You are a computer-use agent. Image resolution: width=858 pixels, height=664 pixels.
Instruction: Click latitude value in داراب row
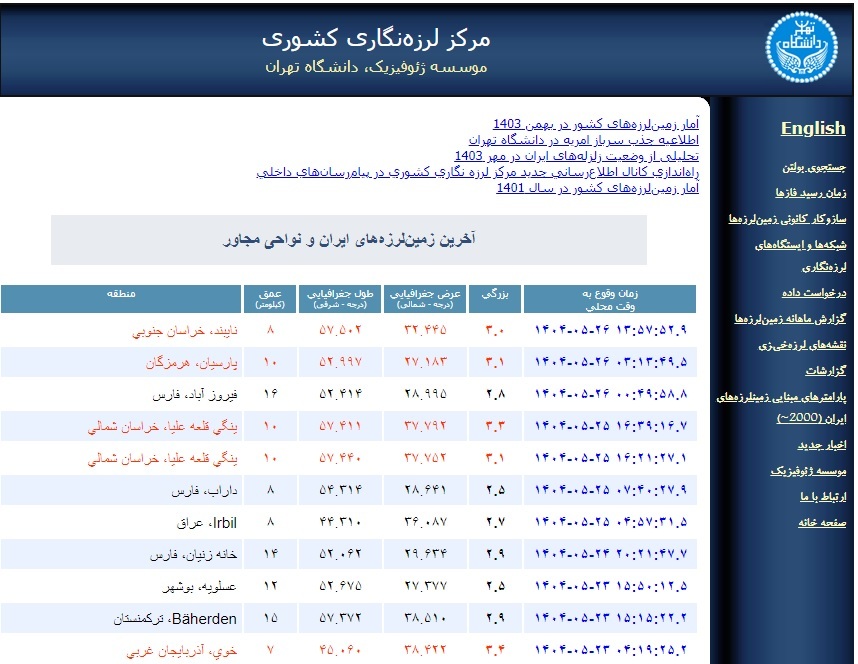point(425,490)
